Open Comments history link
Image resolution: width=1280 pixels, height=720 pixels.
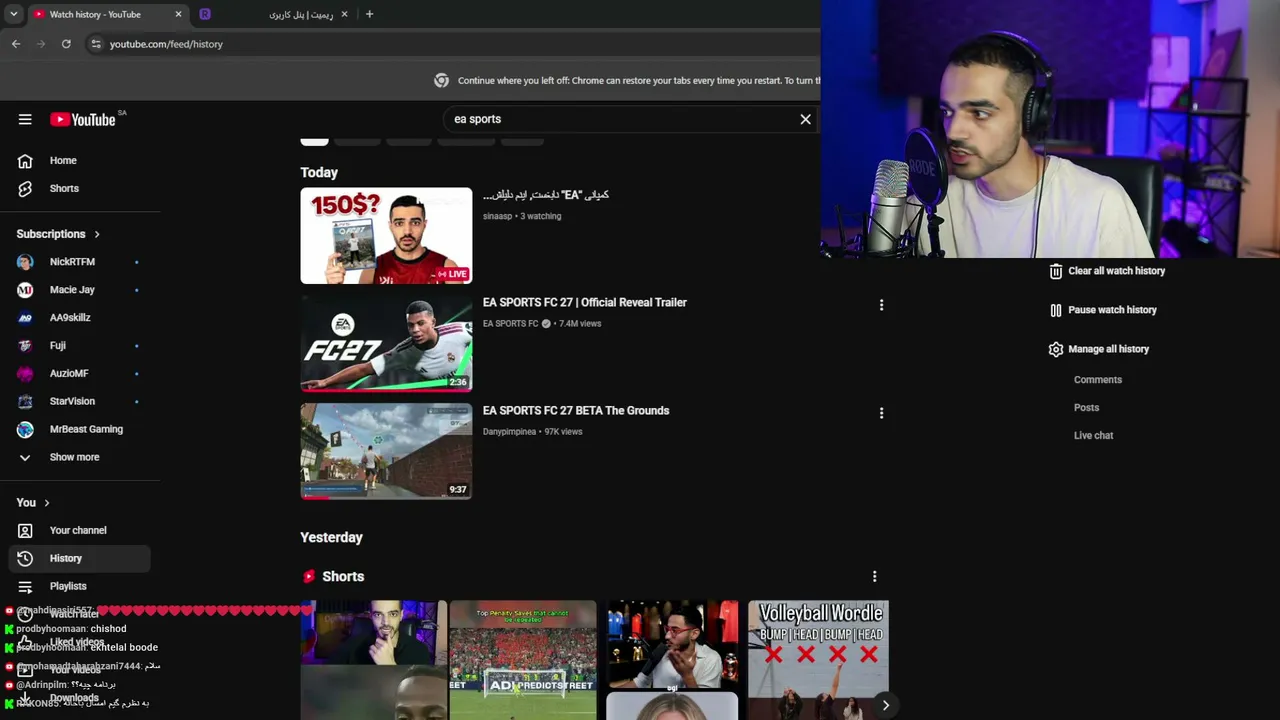tap(1098, 380)
